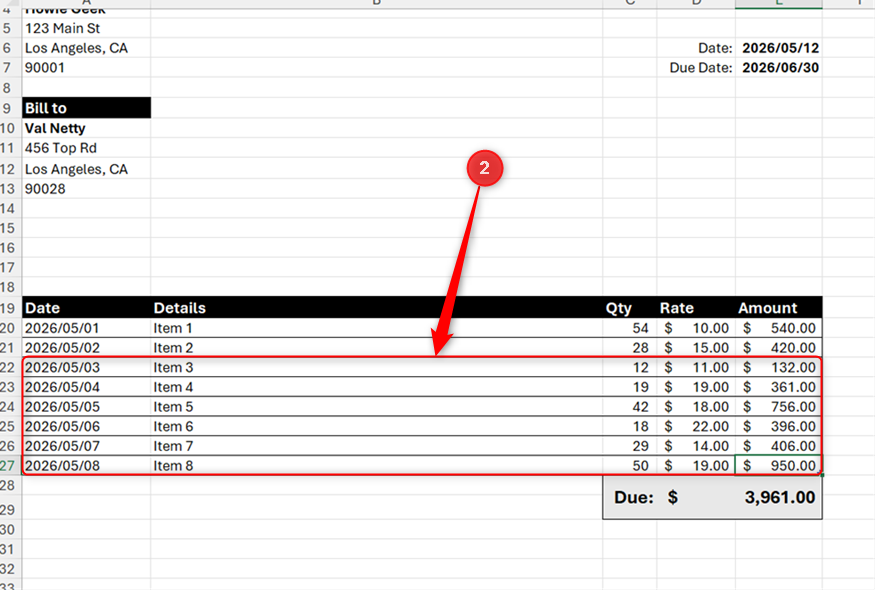Click quantity 12 for Item 3

coord(630,367)
